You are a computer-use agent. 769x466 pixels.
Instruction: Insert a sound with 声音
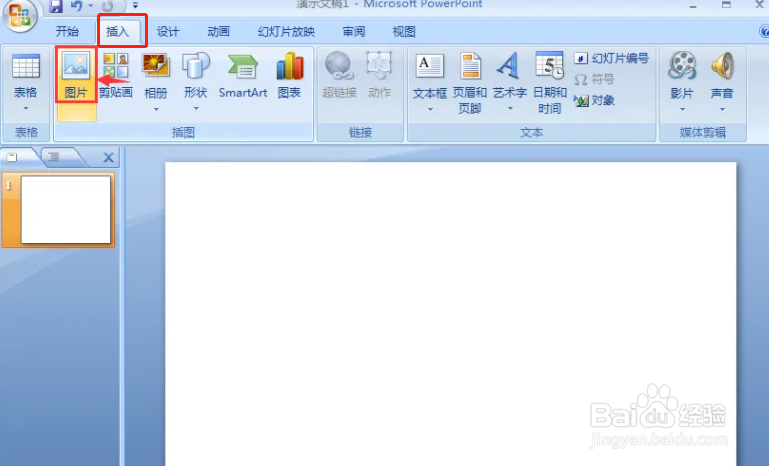coord(722,76)
